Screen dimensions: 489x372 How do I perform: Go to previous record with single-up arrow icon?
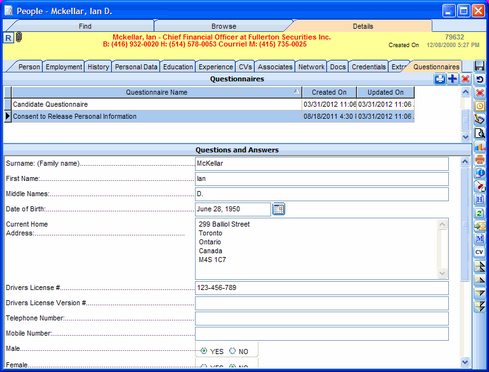(480, 280)
